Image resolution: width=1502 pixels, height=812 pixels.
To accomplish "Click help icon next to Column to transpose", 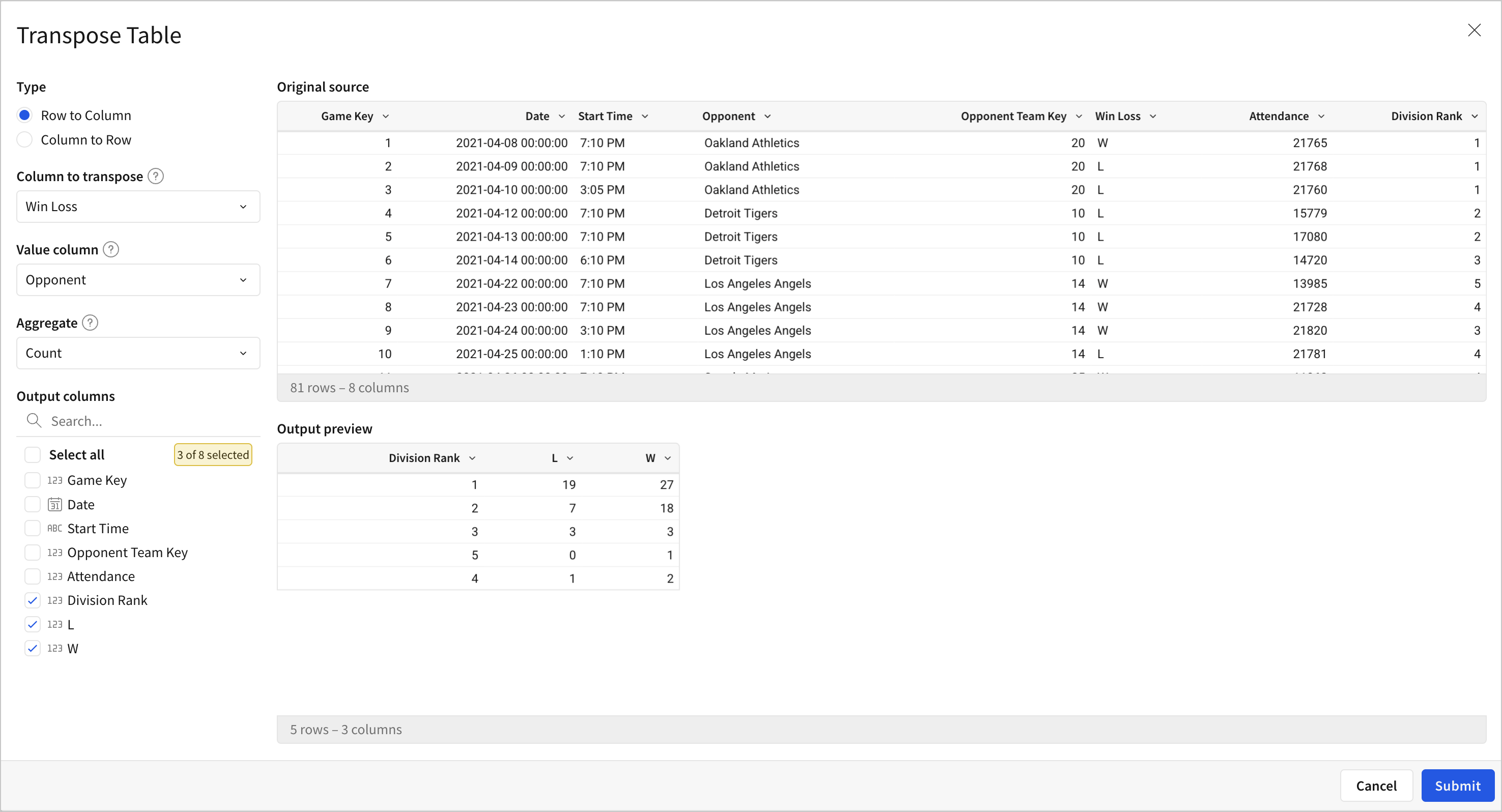I will [156, 176].
